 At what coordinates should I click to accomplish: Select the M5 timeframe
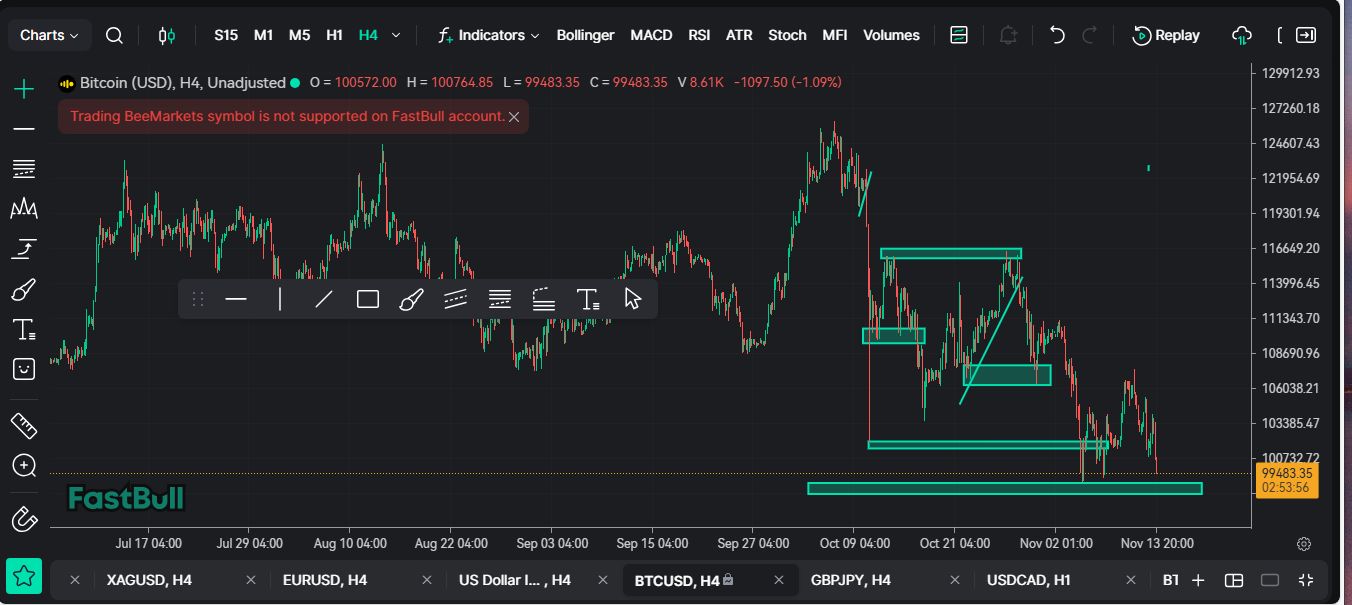[x=299, y=36]
